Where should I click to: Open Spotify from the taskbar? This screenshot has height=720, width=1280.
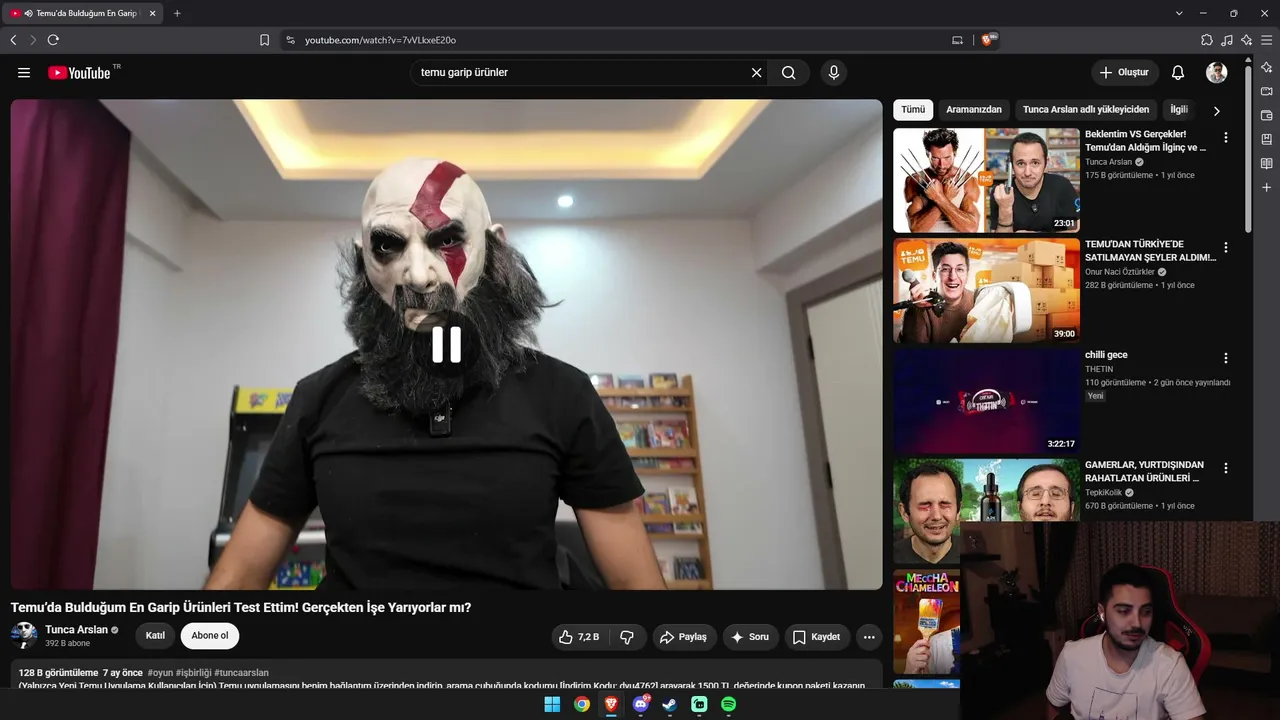point(728,704)
